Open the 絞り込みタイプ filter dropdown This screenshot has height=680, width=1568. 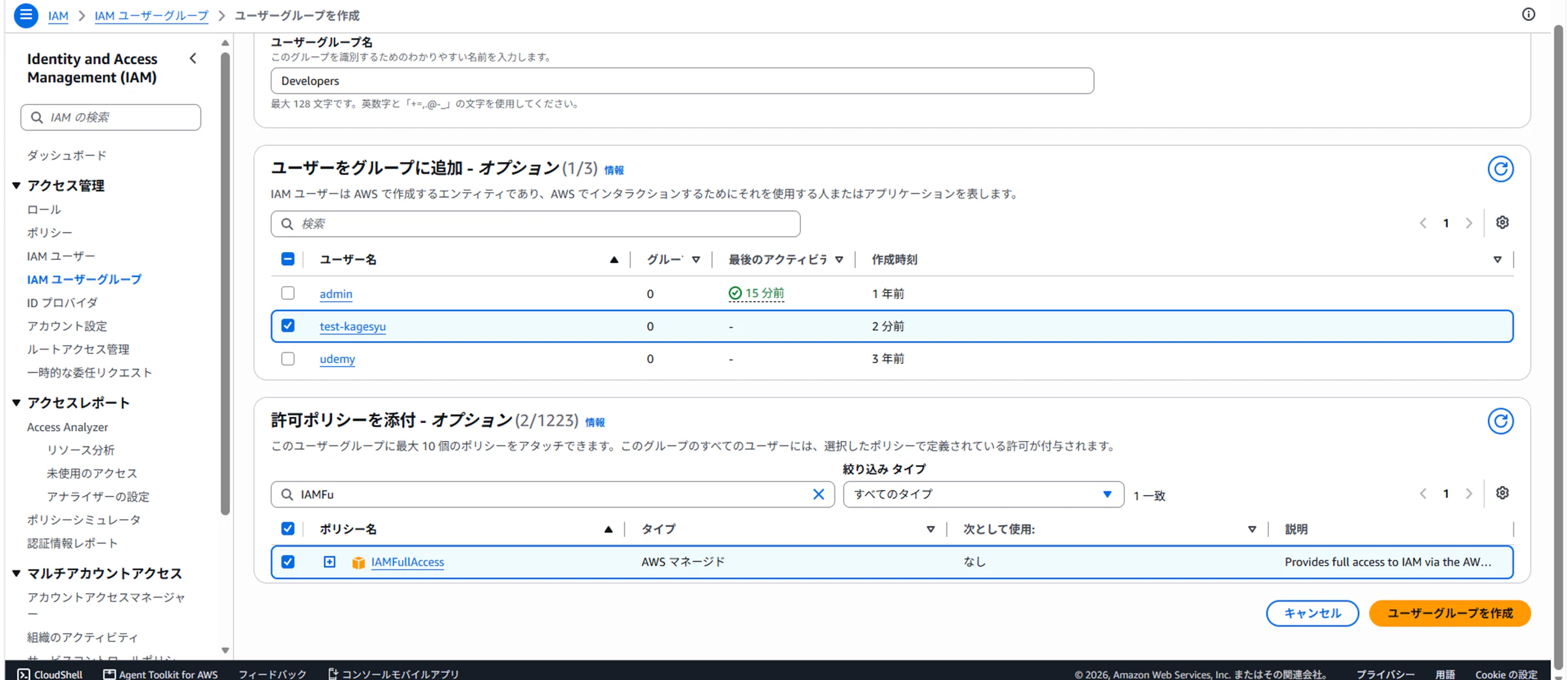tap(983, 494)
